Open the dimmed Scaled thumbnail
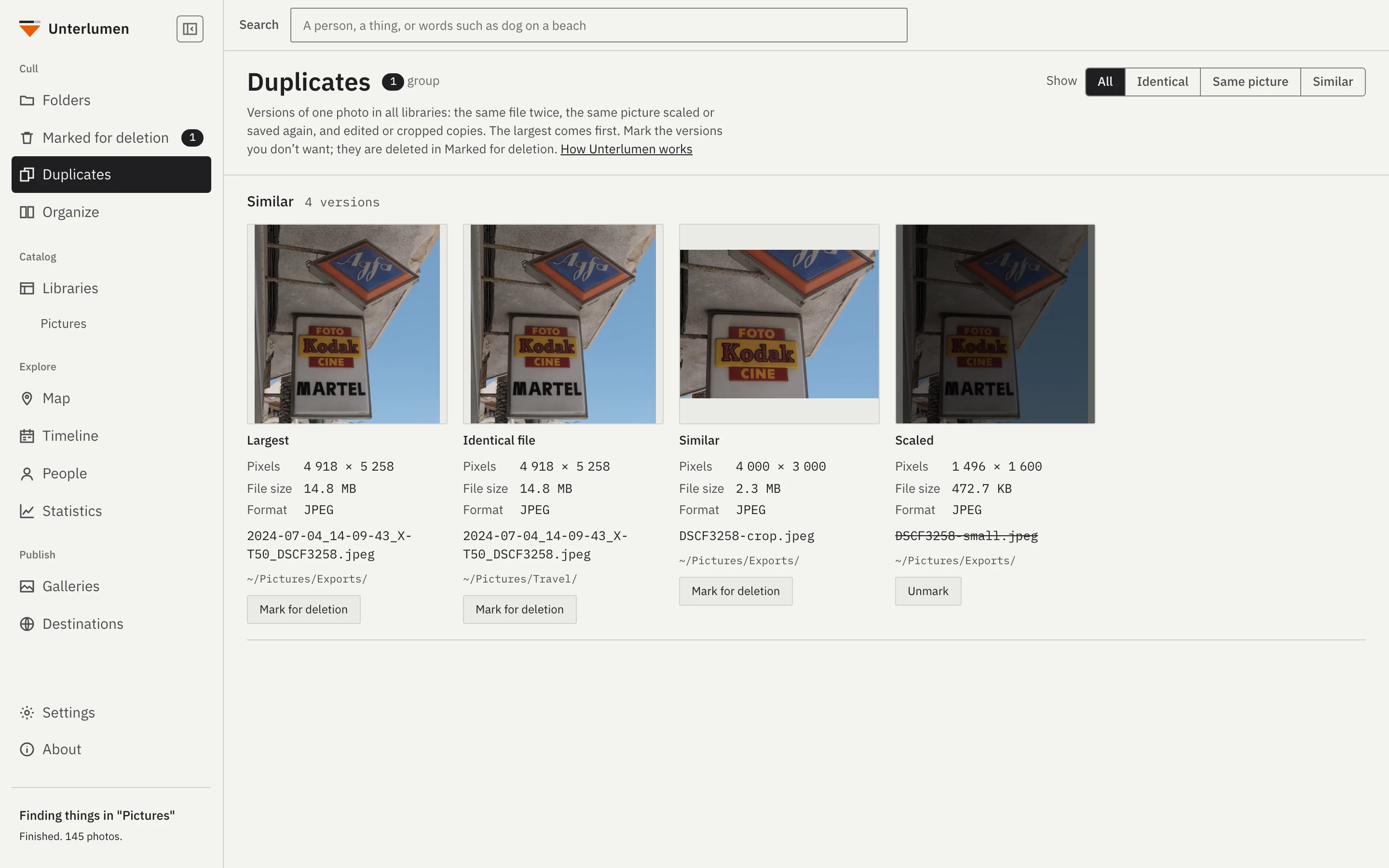 (995, 325)
